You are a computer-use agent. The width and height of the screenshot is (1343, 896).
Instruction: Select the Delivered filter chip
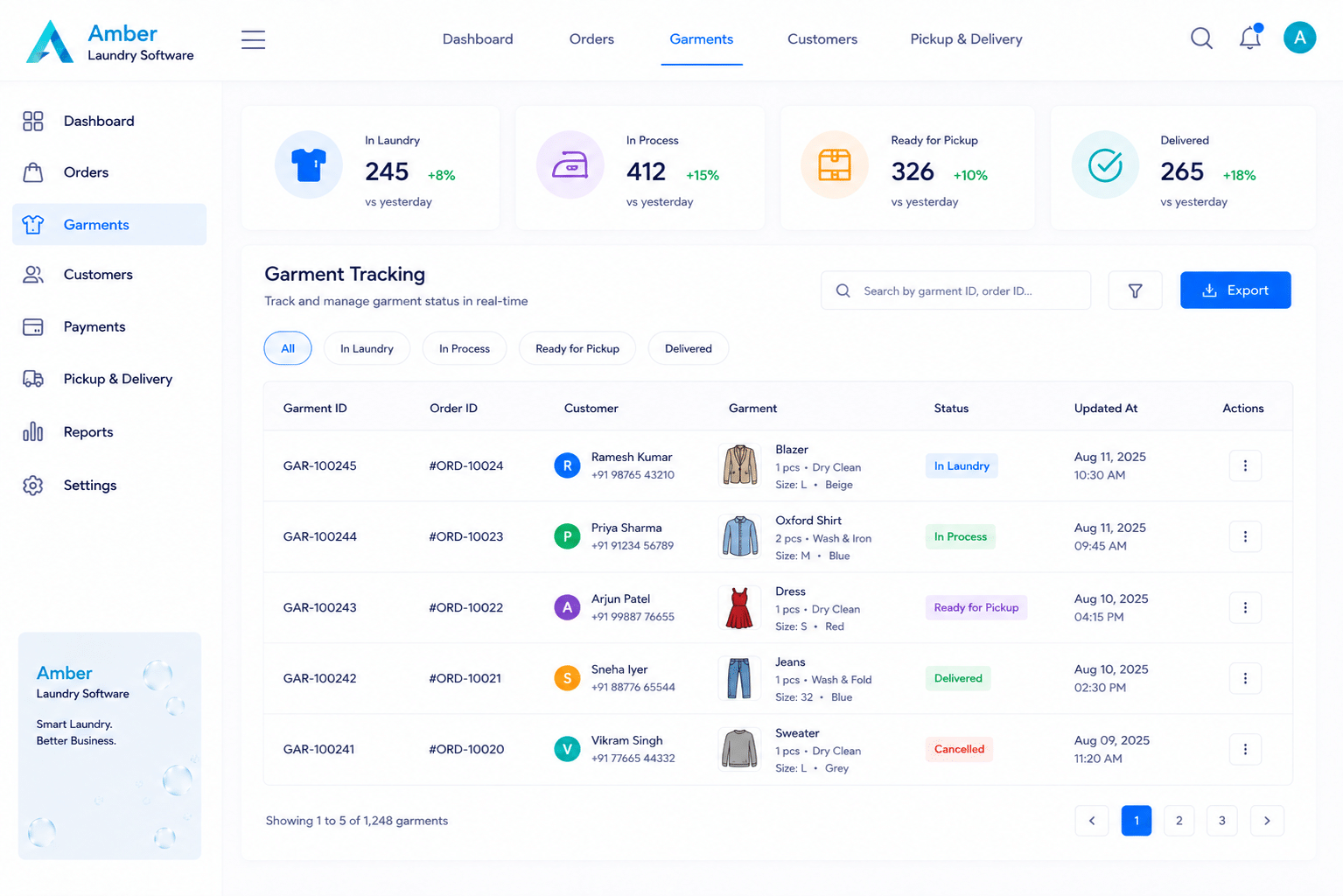689,348
